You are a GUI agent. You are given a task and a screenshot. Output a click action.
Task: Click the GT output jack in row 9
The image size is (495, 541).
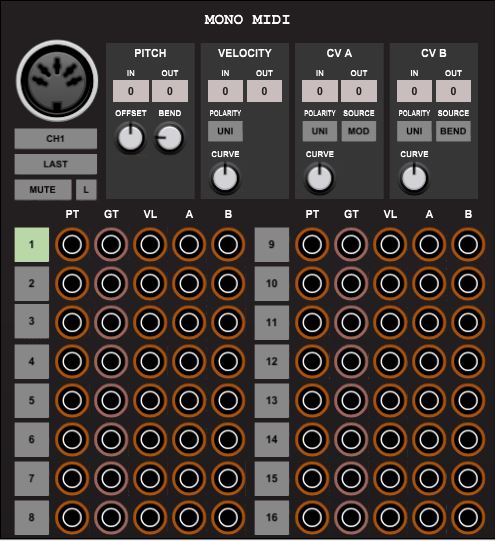click(351, 245)
